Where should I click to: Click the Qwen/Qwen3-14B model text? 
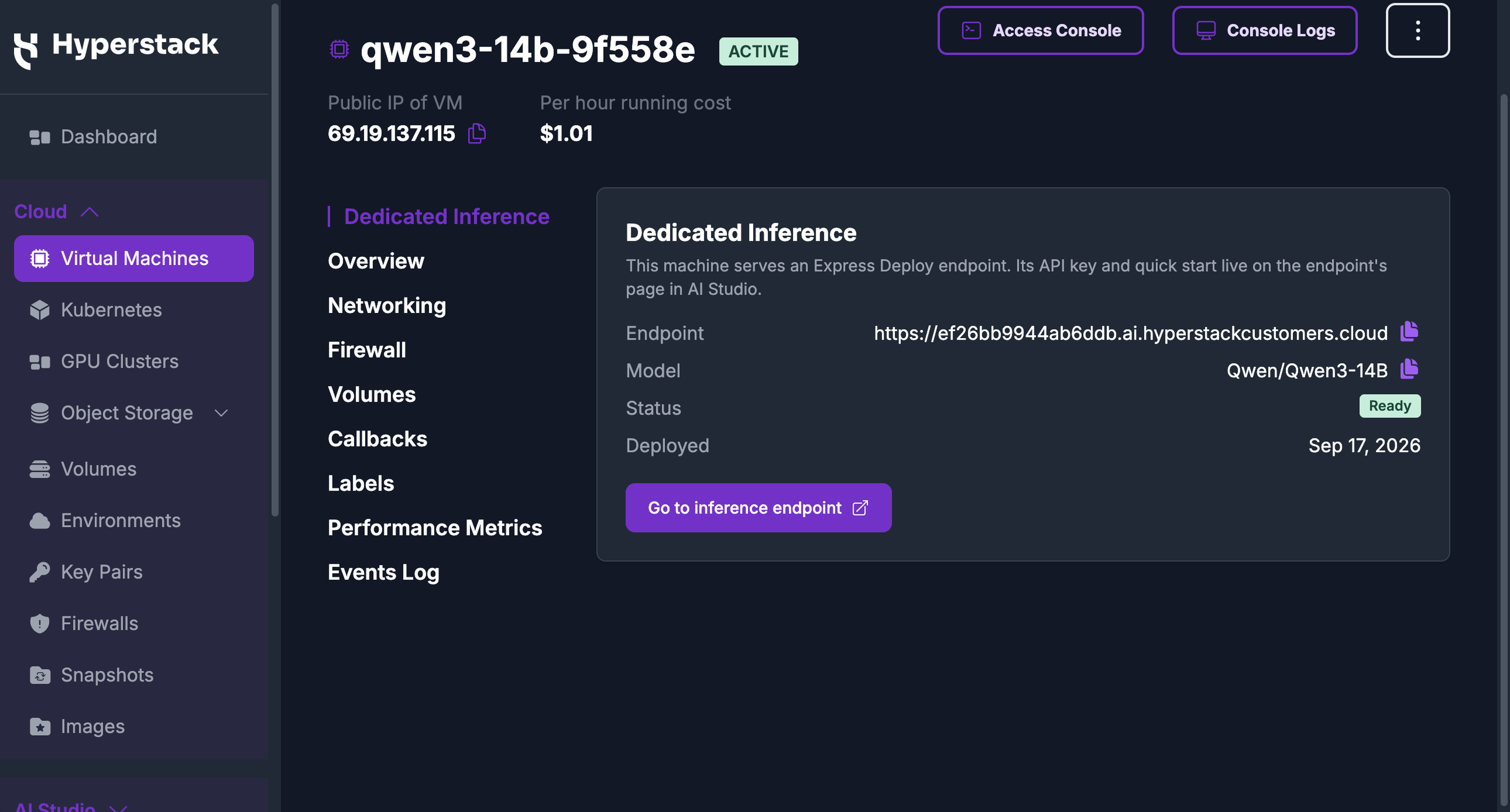tap(1307, 370)
